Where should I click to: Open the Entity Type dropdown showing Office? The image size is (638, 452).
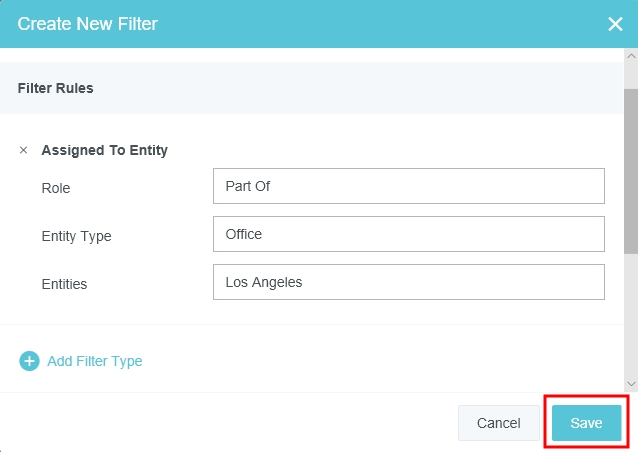408,234
